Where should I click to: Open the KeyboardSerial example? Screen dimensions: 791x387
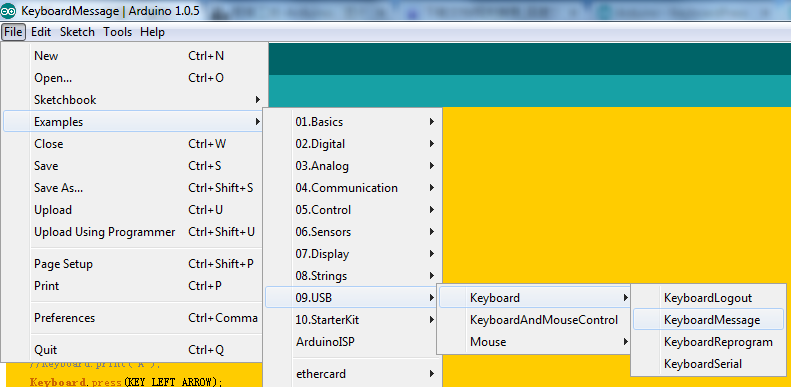coord(708,364)
